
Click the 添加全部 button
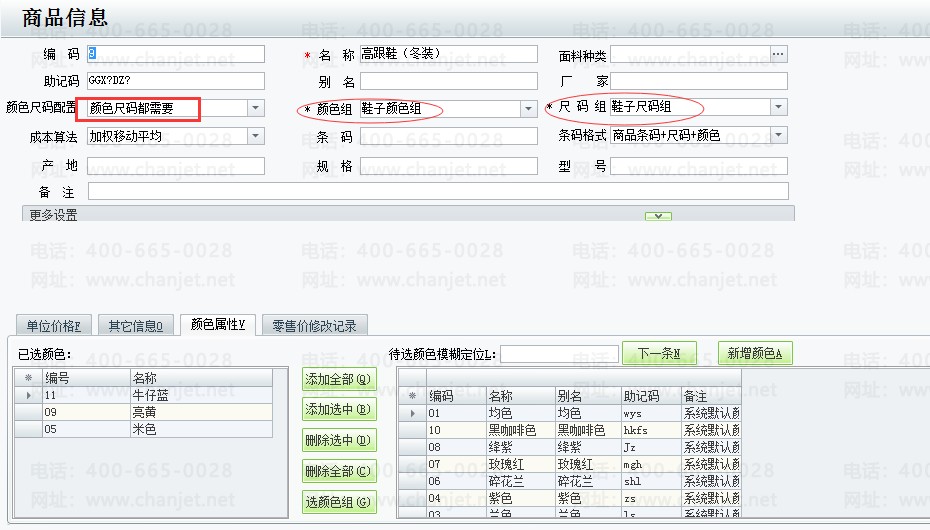pyautogui.click(x=339, y=379)
